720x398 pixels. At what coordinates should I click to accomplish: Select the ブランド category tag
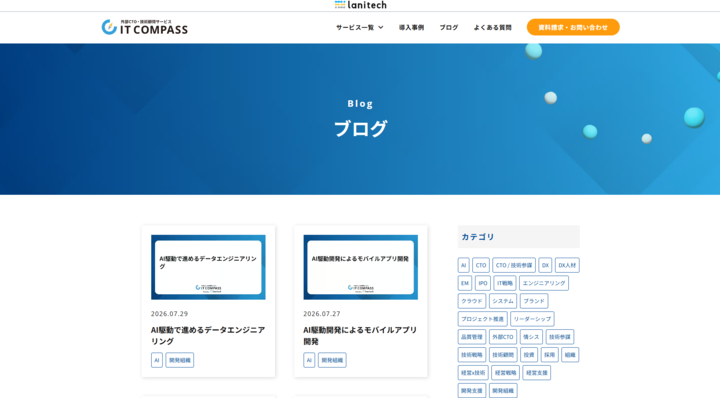pos(534,301)
